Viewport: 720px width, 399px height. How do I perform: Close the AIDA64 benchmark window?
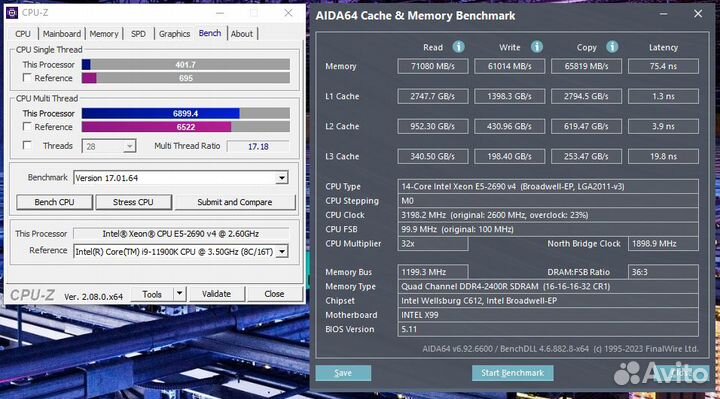coord(698,14)
